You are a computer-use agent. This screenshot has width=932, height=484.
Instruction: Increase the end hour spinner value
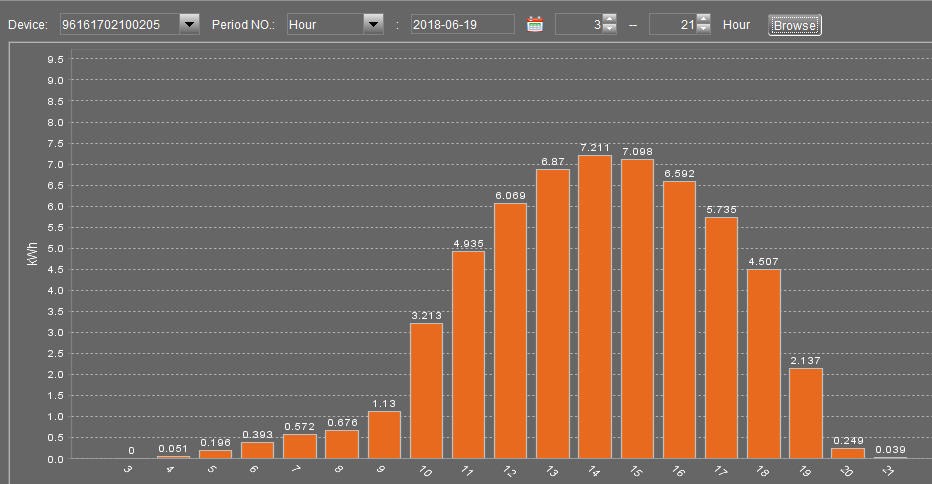coord(703,20)
